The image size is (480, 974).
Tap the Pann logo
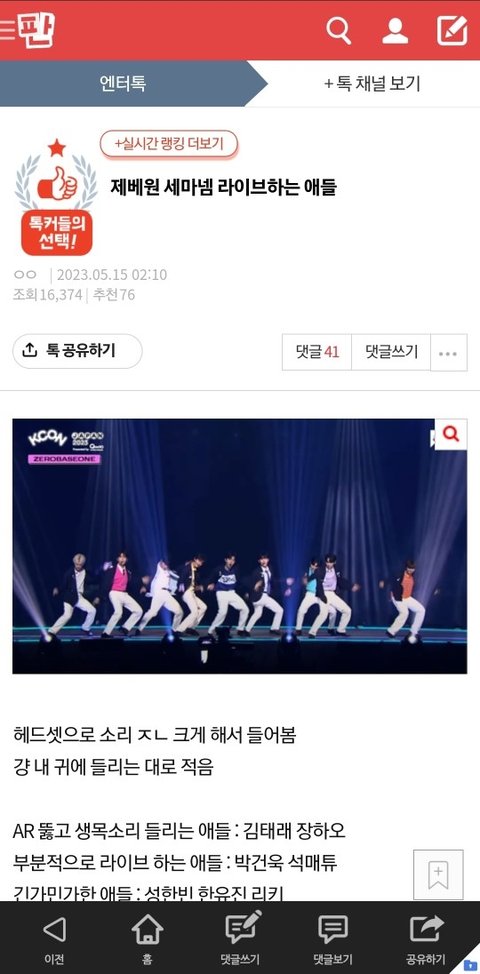pos(36,30)
